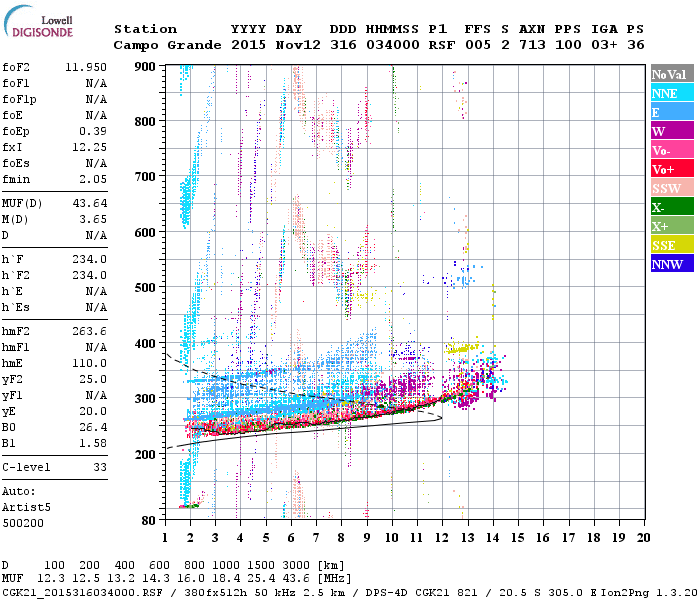Click the foF2 value 11.950

[x=86, y=67]
